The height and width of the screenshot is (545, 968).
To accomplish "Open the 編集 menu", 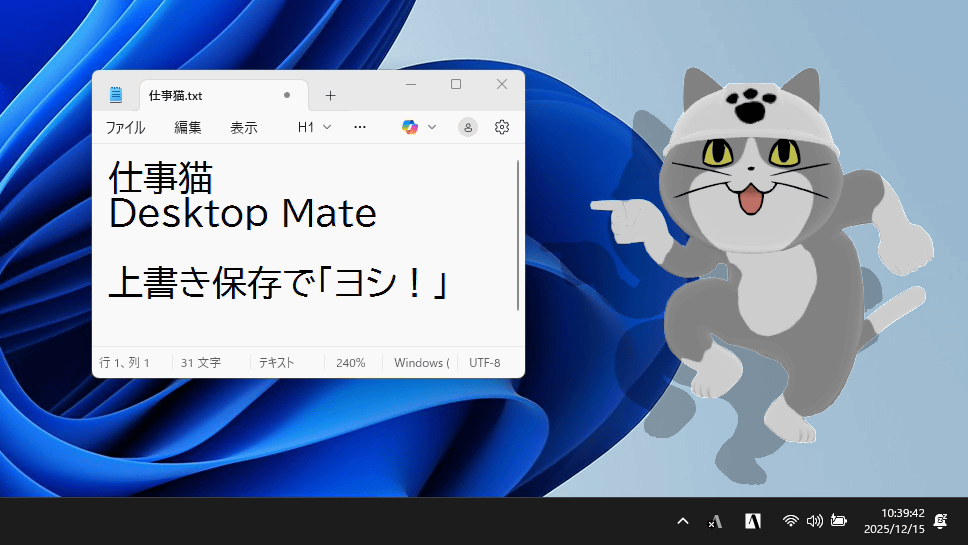I will pos(188,127).
